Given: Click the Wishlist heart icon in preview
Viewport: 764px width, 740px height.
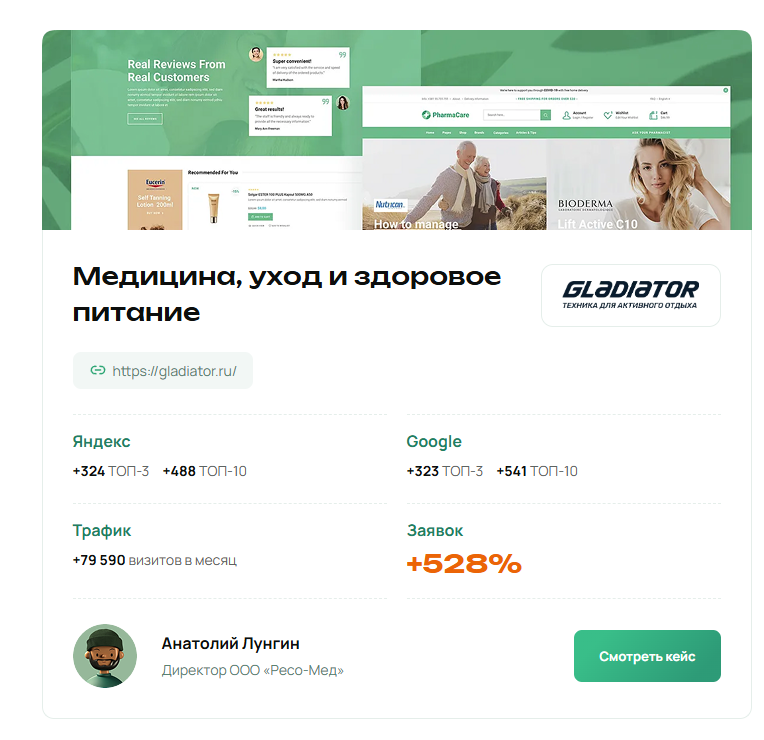Looking at the screenshot, I should click(x=608, y=115).
